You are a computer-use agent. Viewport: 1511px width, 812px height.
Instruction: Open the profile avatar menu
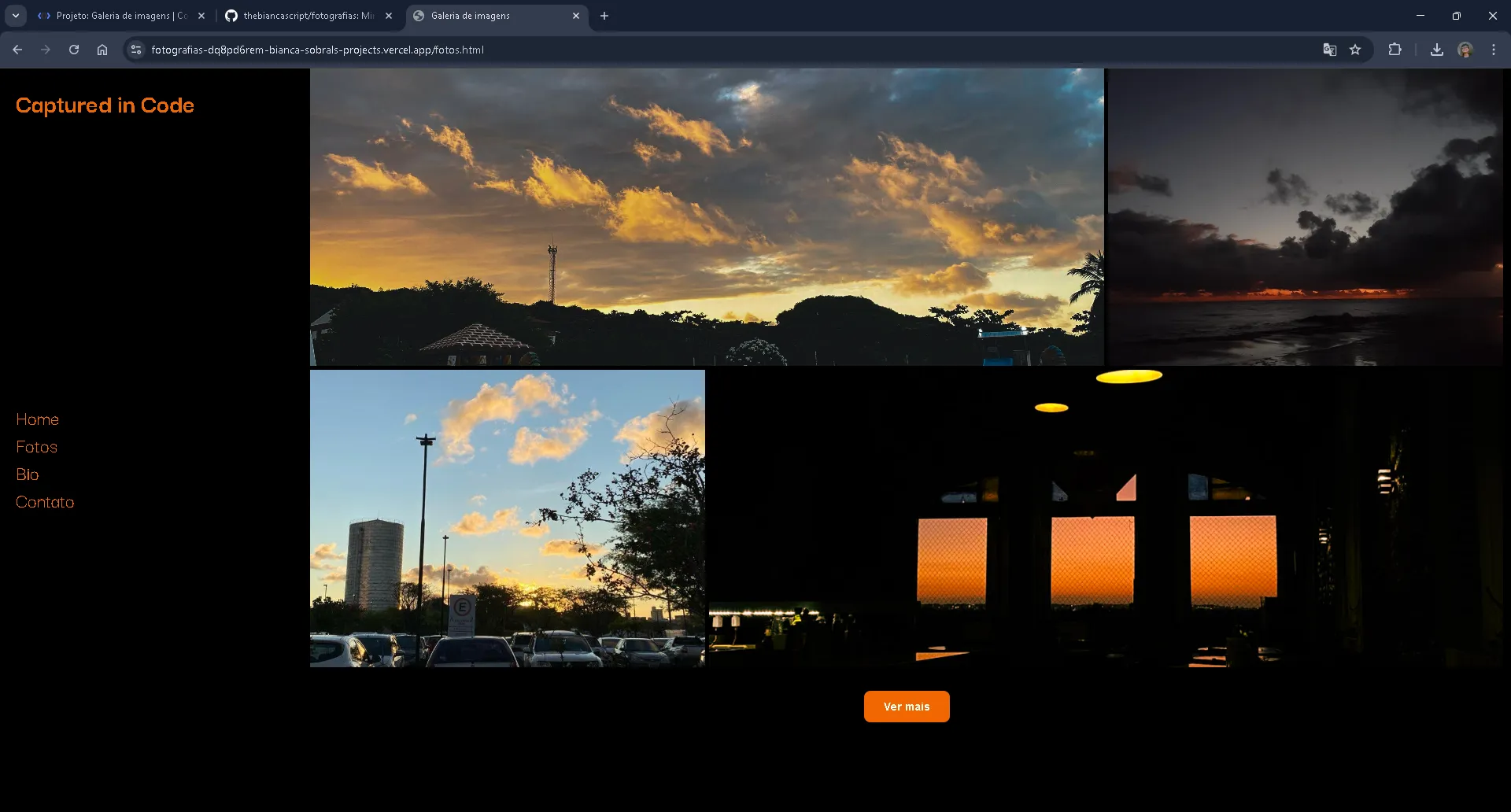pos(1465,50)
